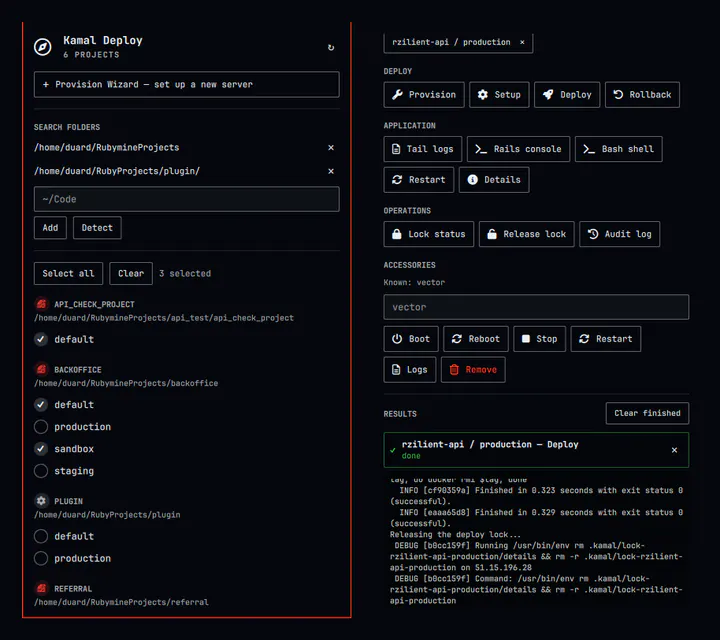Image resolution: width=720 pixels, height=640 pixels.
Task: Uncheck sandbox under BACKOFFICE
Action: [41, 449]
